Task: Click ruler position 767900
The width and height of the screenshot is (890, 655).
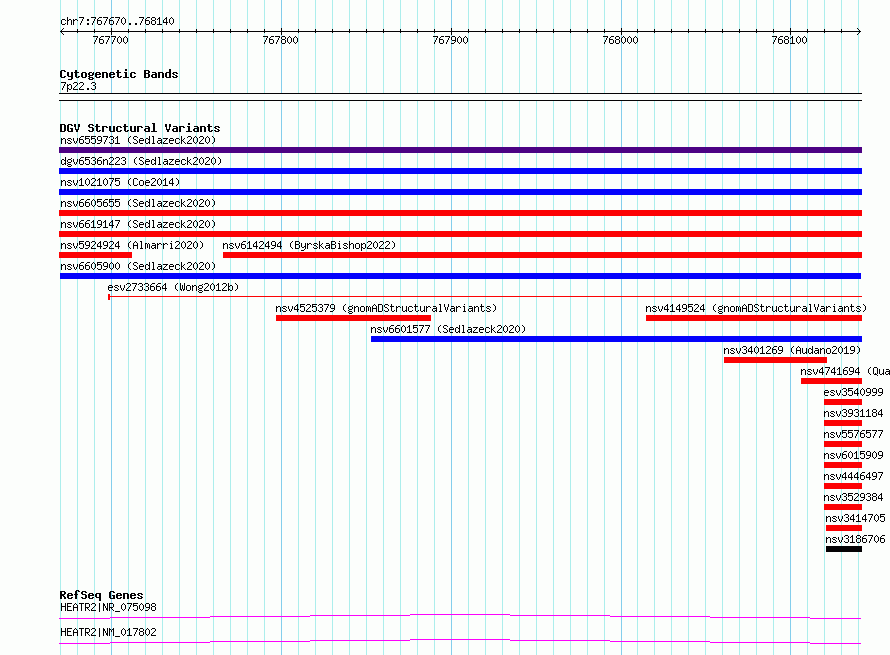Action: click(451, 40)
